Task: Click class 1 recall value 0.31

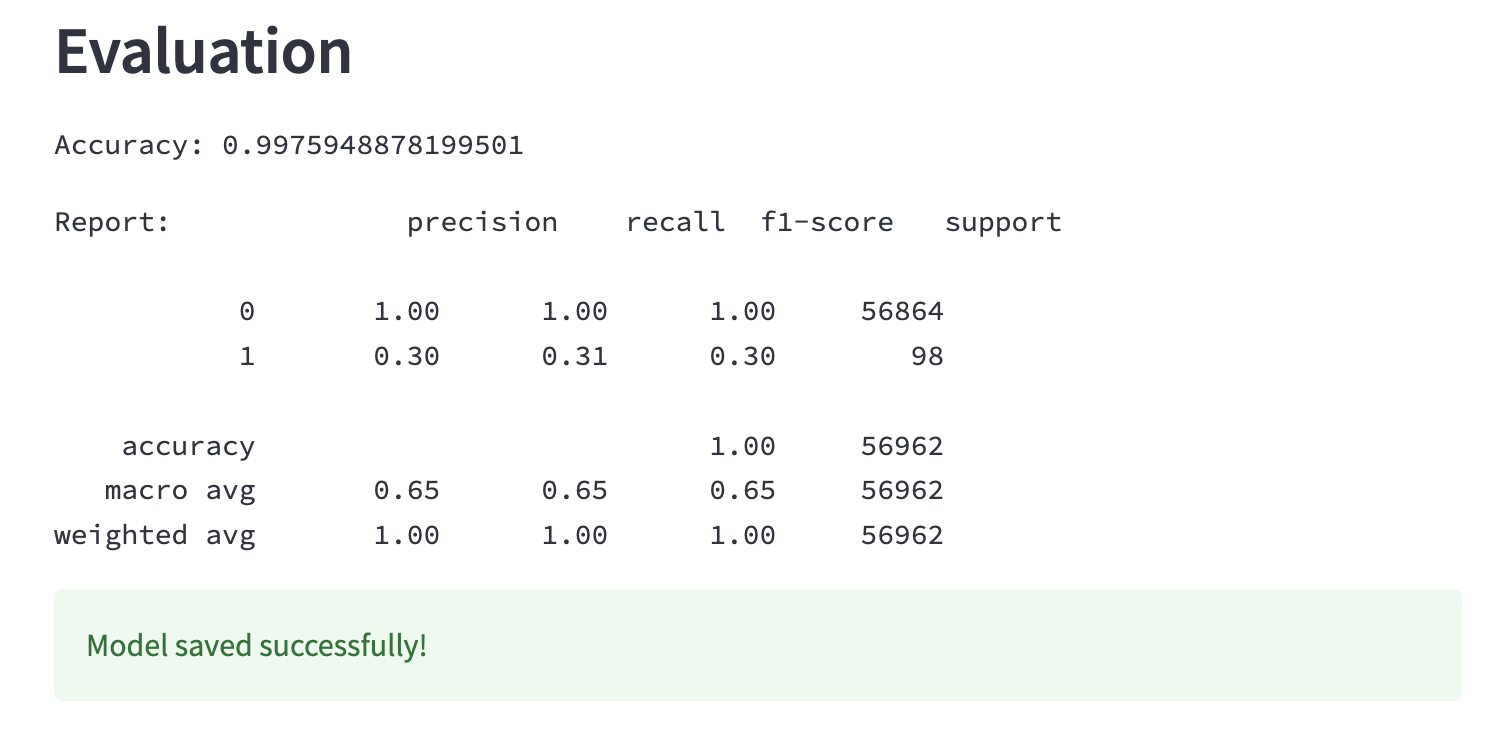Action: tap(574, 356)
